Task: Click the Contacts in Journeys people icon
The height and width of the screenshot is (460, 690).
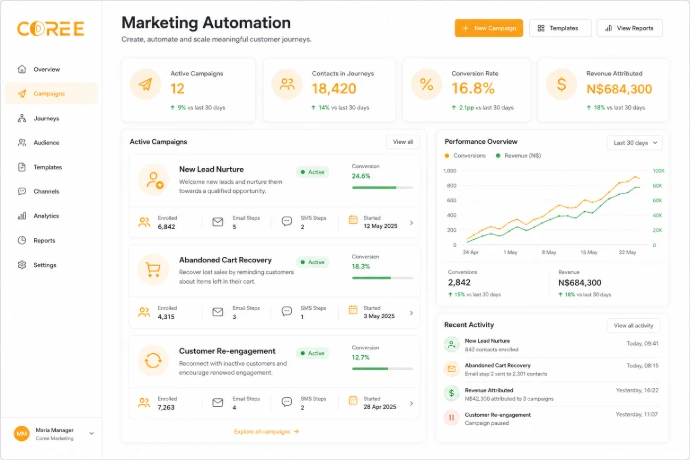Action: point(287,84)
